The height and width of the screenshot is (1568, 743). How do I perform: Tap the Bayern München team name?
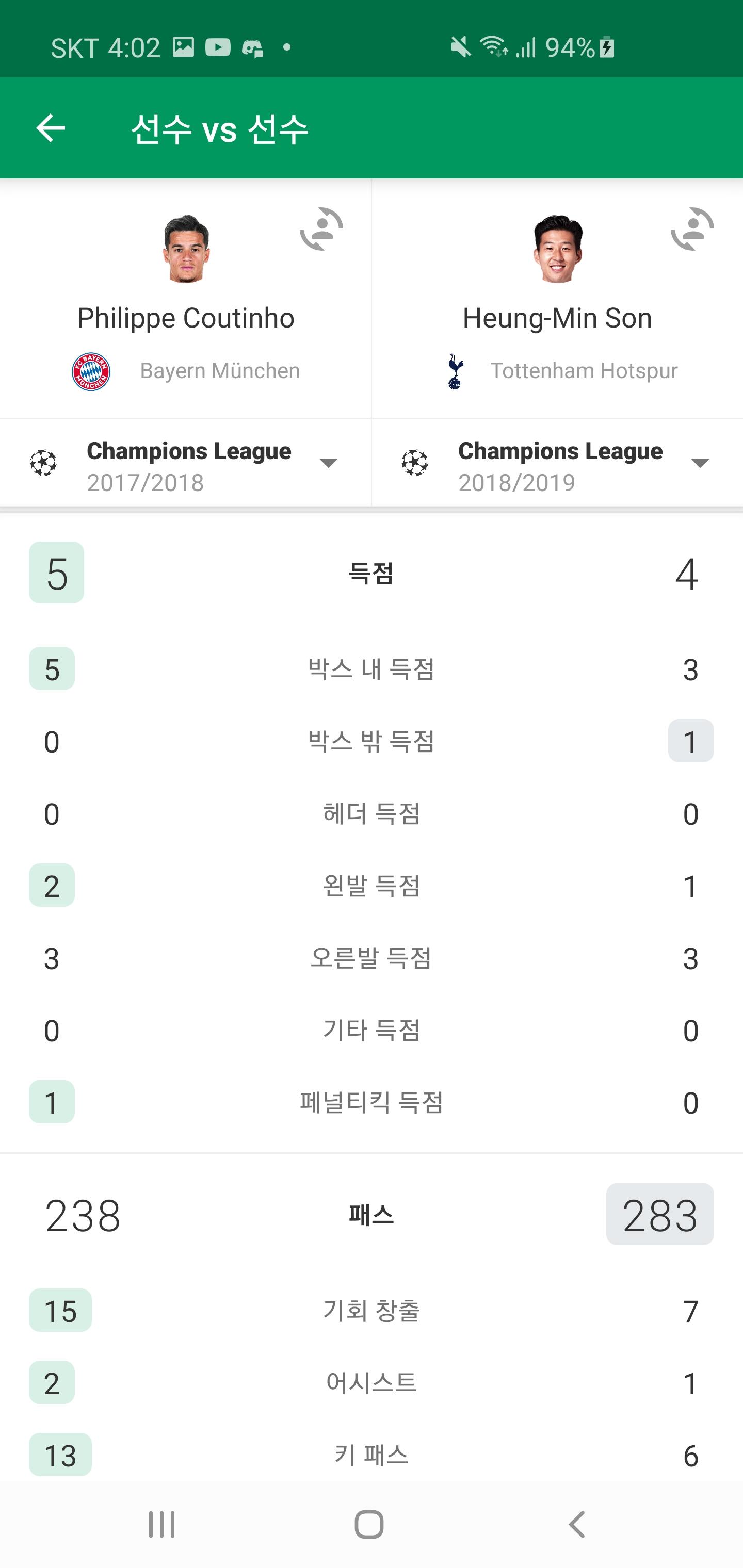coord(220,371)
